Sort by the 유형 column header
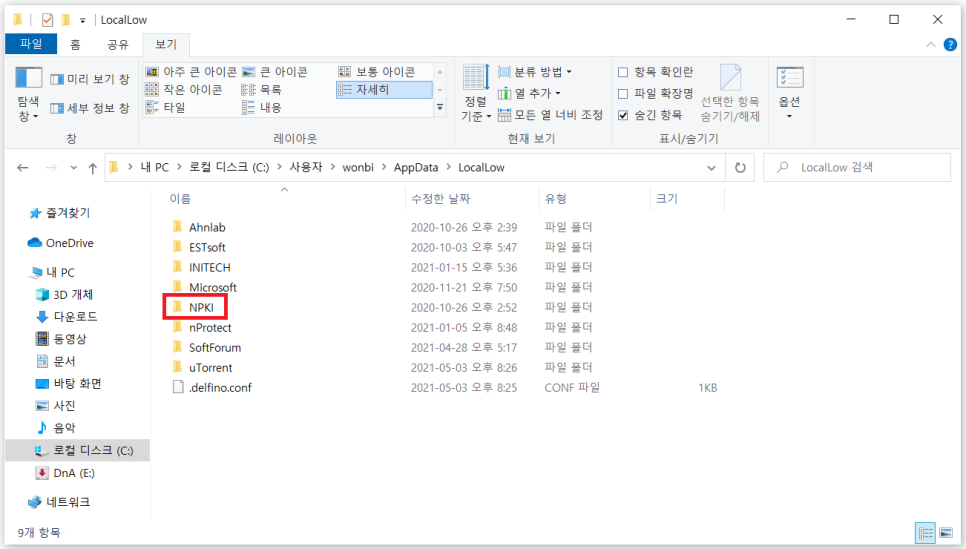The width and height of the screenshot is (966, 549). click(x=555, y=199)
